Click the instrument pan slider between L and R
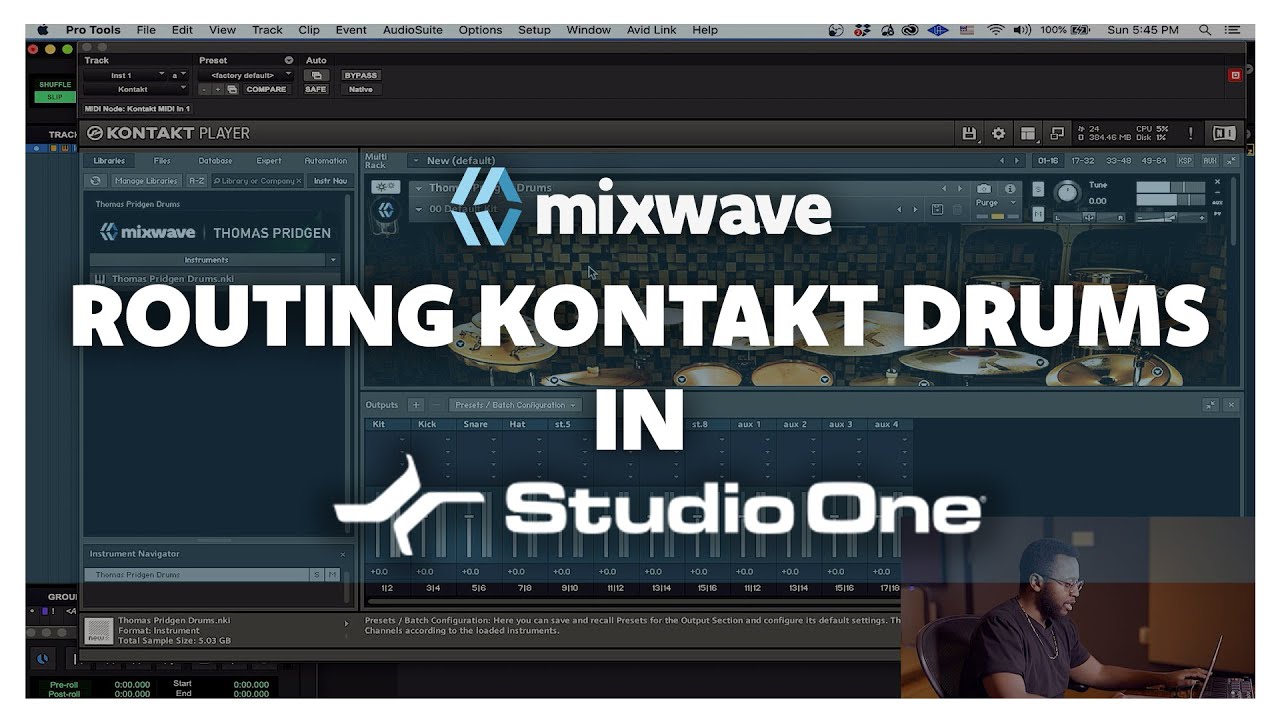This screenshot has height=720, width=1280. click(1090, 216)
